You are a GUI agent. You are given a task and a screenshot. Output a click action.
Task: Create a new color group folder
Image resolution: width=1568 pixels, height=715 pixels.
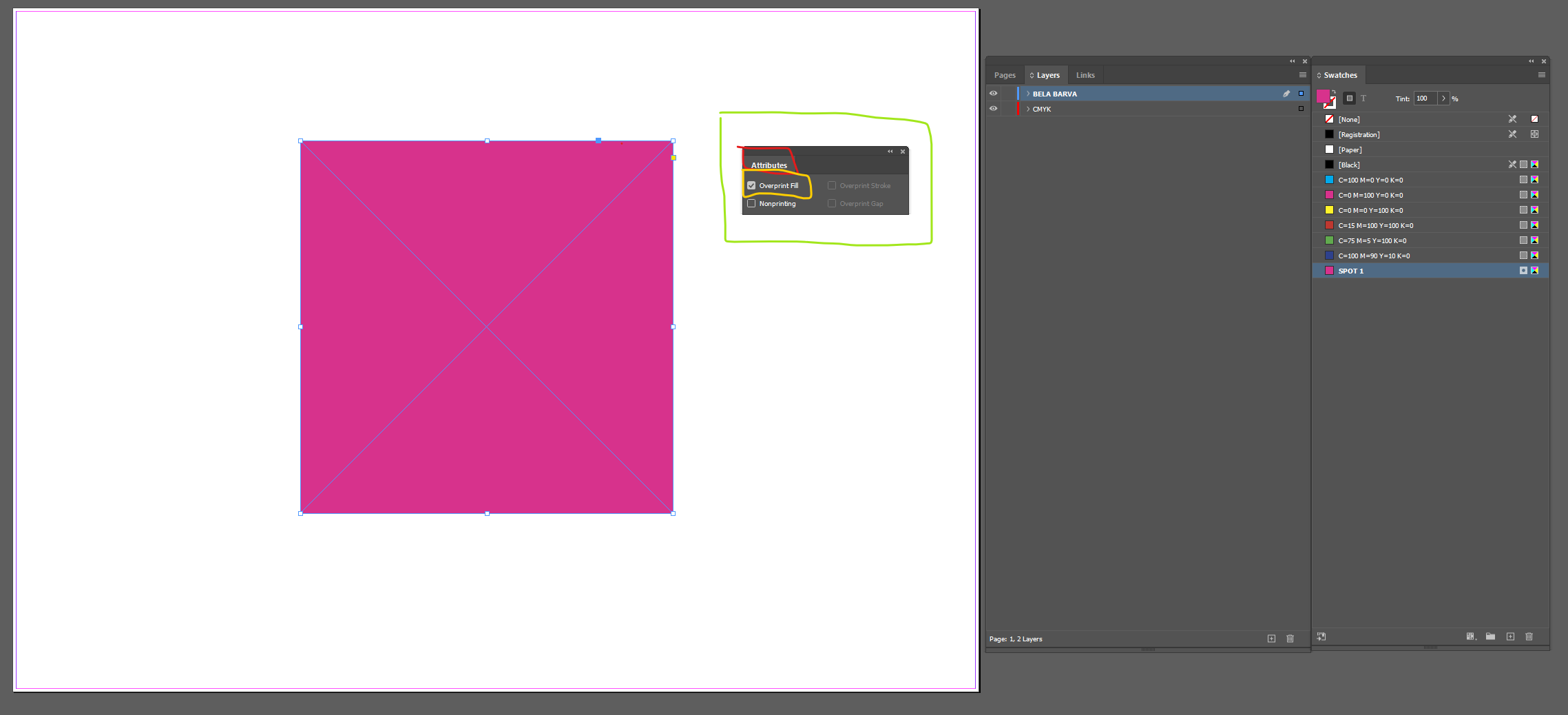[1490, 636]
